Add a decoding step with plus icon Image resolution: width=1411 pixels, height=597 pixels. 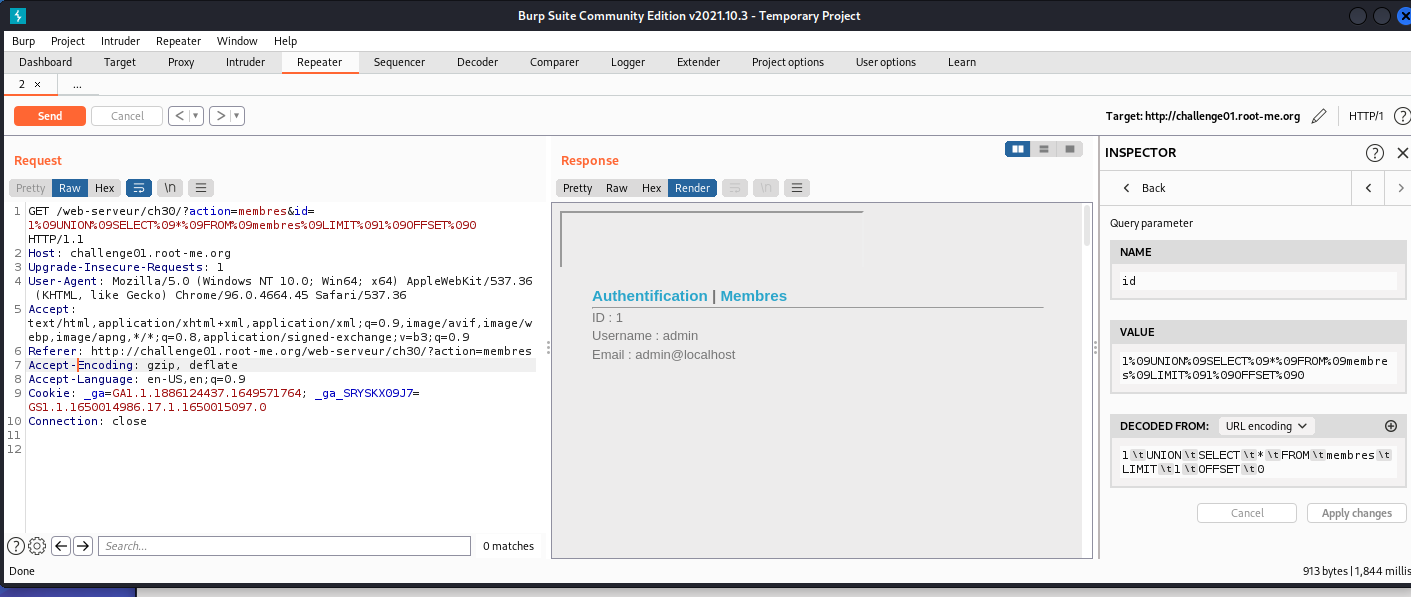(x=1390, y=426)
